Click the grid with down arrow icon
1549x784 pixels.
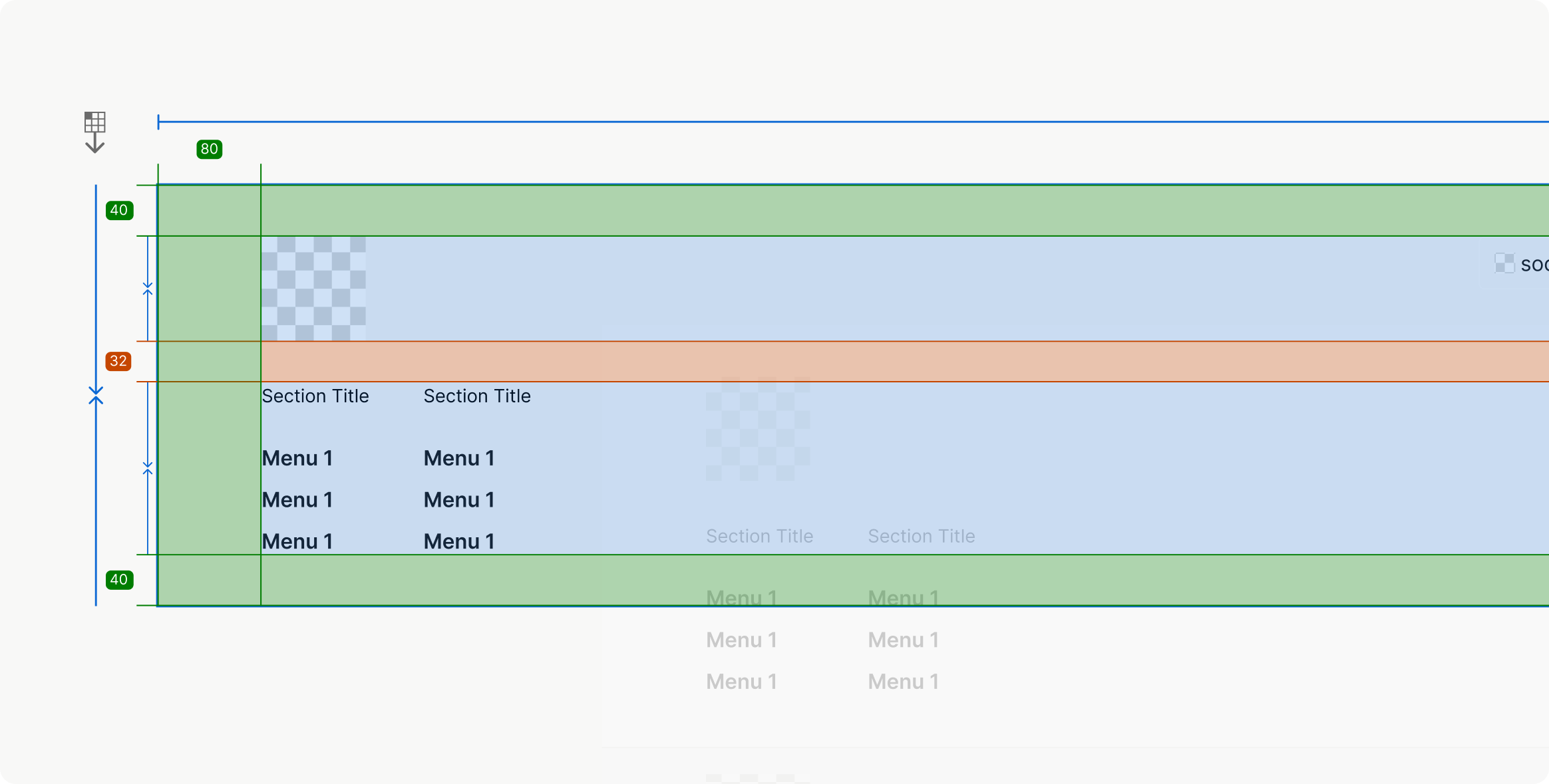tap(94, 132)
